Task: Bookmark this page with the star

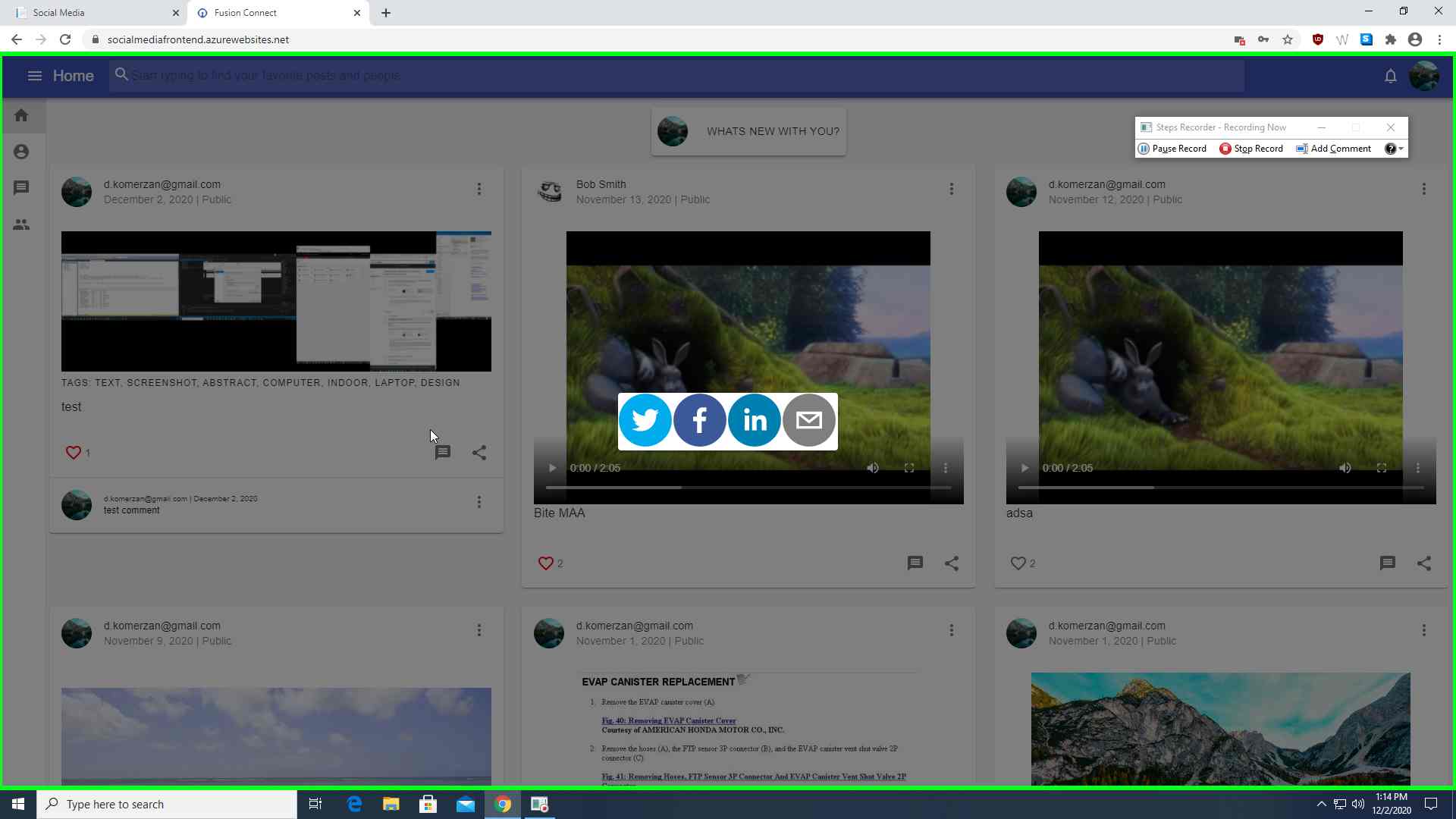Action: 1288,39
